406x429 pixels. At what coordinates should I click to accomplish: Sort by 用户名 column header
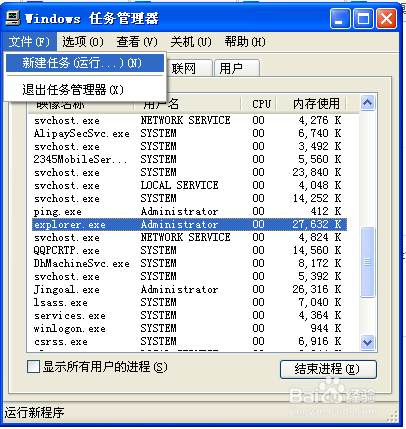coord(187,104)
